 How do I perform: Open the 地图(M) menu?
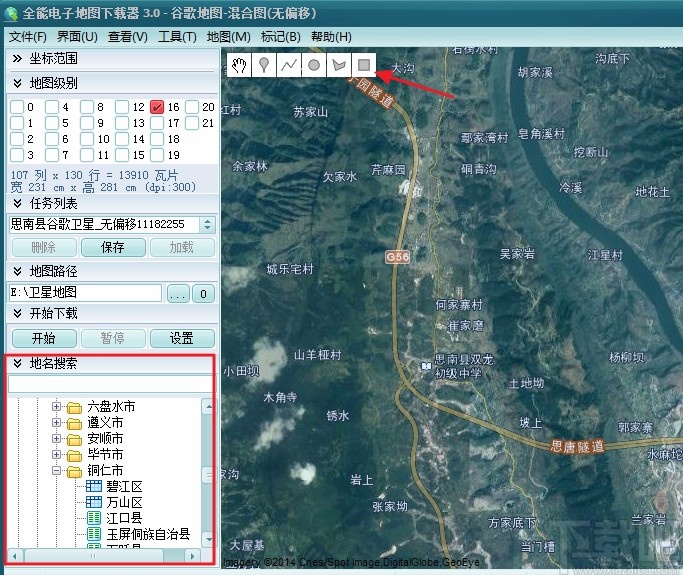(229, 37)
